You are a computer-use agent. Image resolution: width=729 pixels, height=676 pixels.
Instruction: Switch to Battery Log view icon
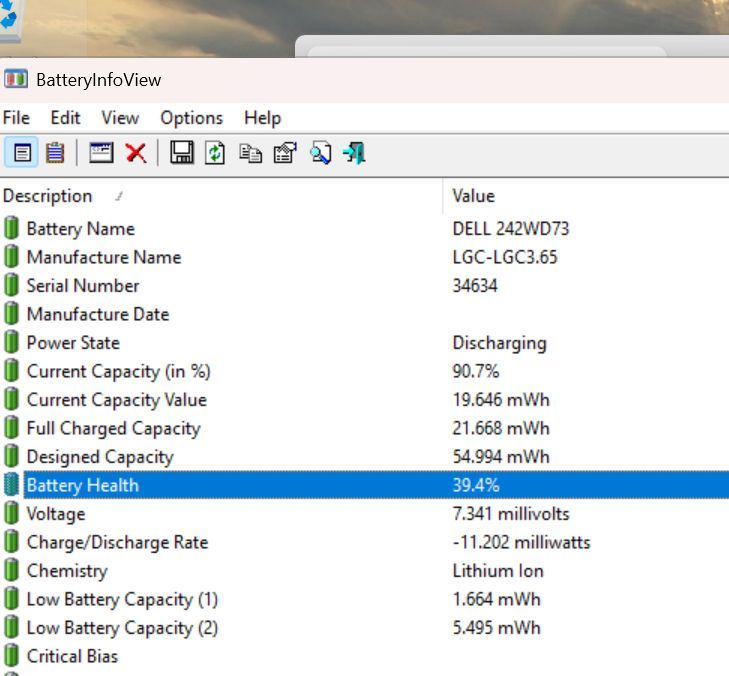[55, 153]
